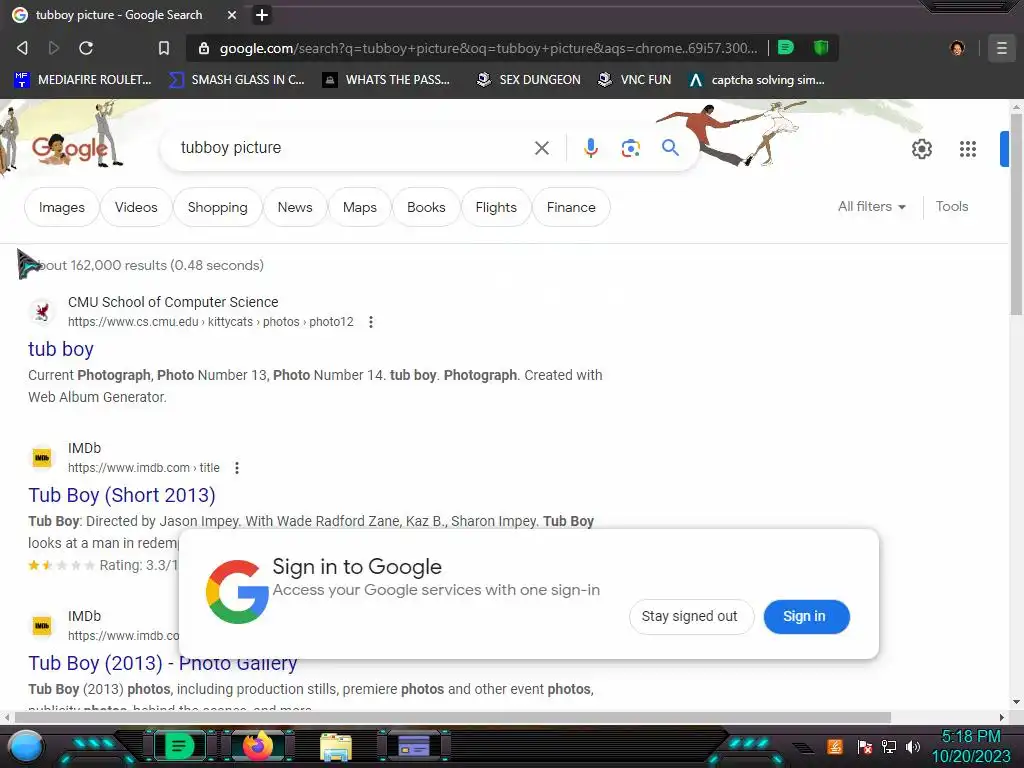
Task: Open the search Tools options
Action: pos(952,206)
